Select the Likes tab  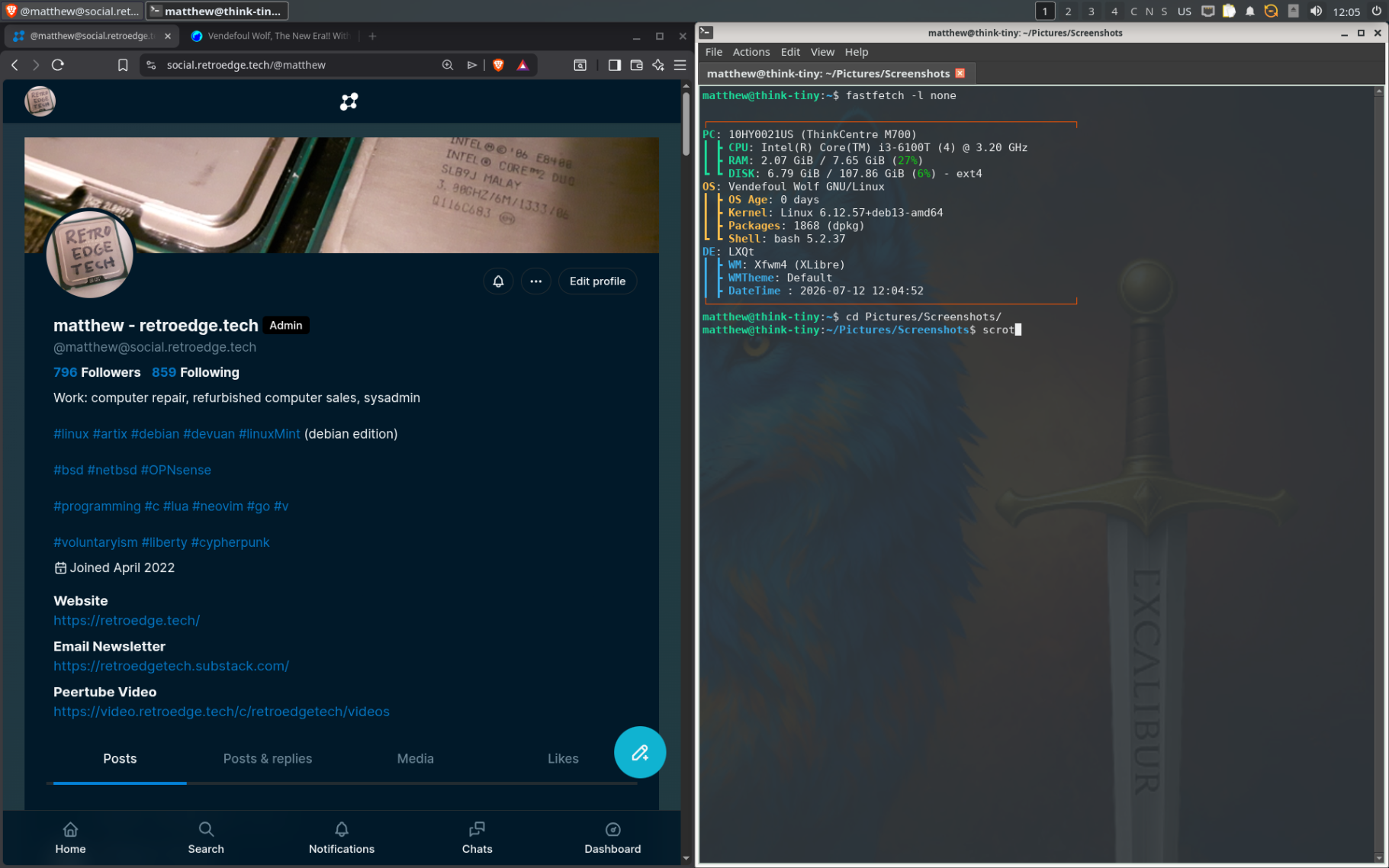click(563, 759)
